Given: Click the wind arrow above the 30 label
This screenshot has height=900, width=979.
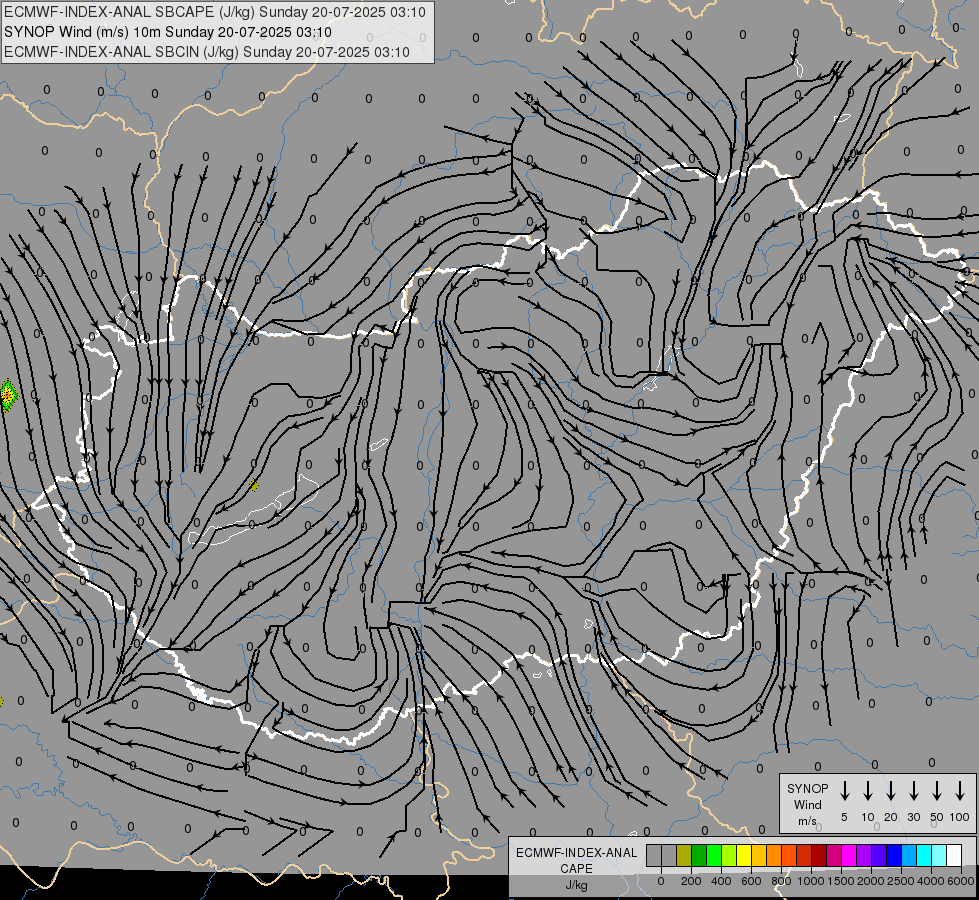Looking at the screenshot, I should pyautogui.click(x=913, y=791).
